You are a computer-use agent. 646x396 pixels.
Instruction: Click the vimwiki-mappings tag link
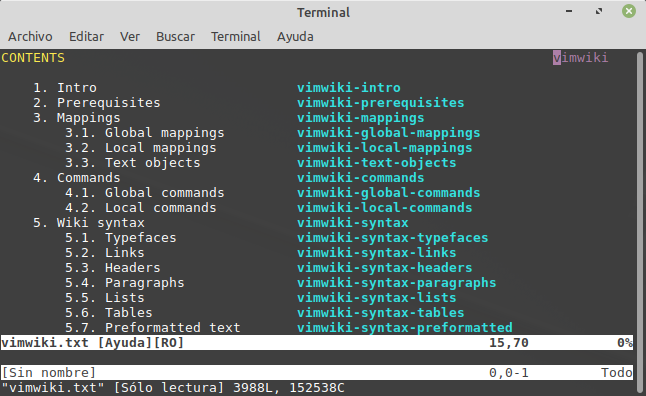pos(360,118)
